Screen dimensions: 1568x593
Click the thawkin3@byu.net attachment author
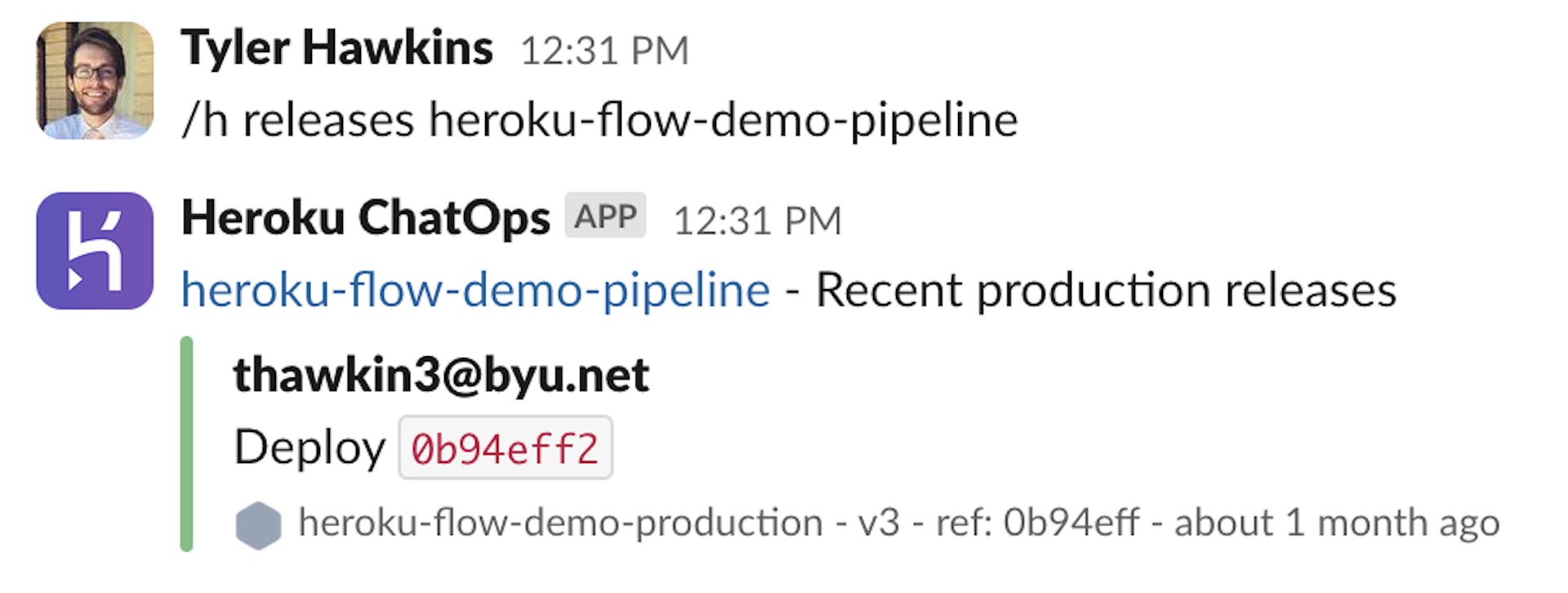[441, 375]
